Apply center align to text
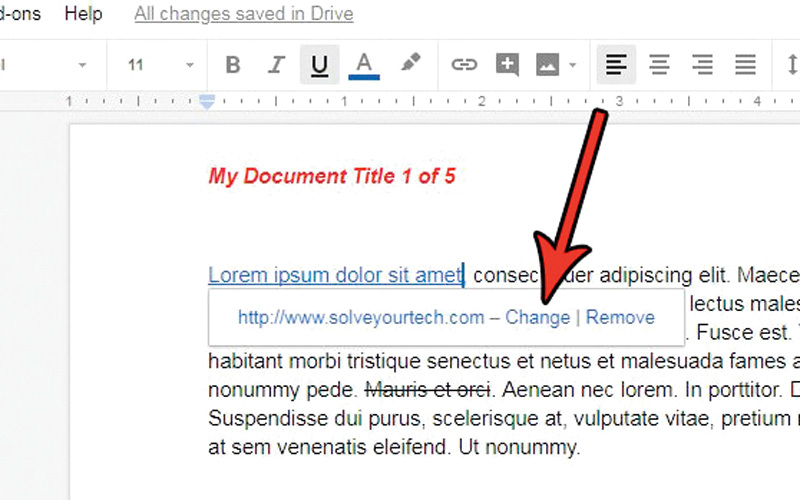Viewport: 800px width, 500px height. pos(659,65)
